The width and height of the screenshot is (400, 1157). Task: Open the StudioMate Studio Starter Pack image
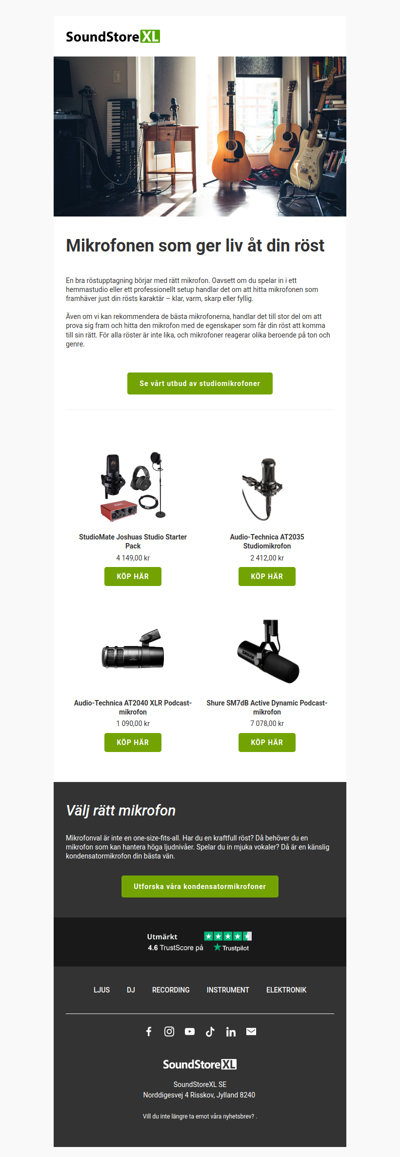[133, 487]
